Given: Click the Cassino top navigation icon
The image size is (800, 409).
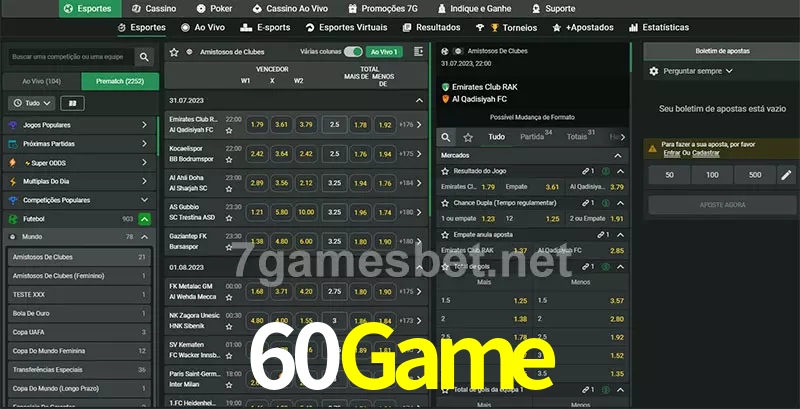Looking at the screenshot, I should 136,9.
